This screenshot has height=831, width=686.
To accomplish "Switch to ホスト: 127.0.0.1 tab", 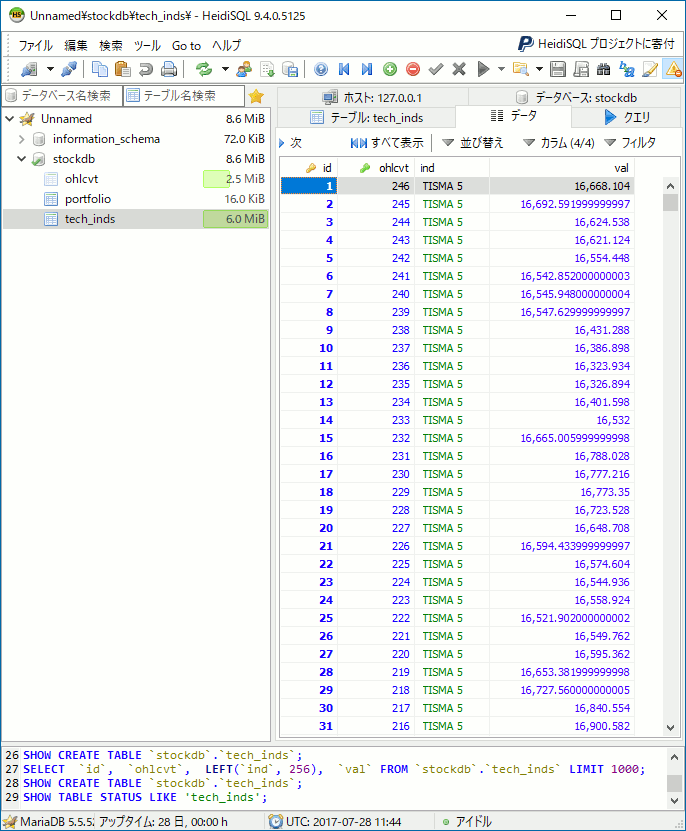I will pyautogui.click(x=373, y=98).
